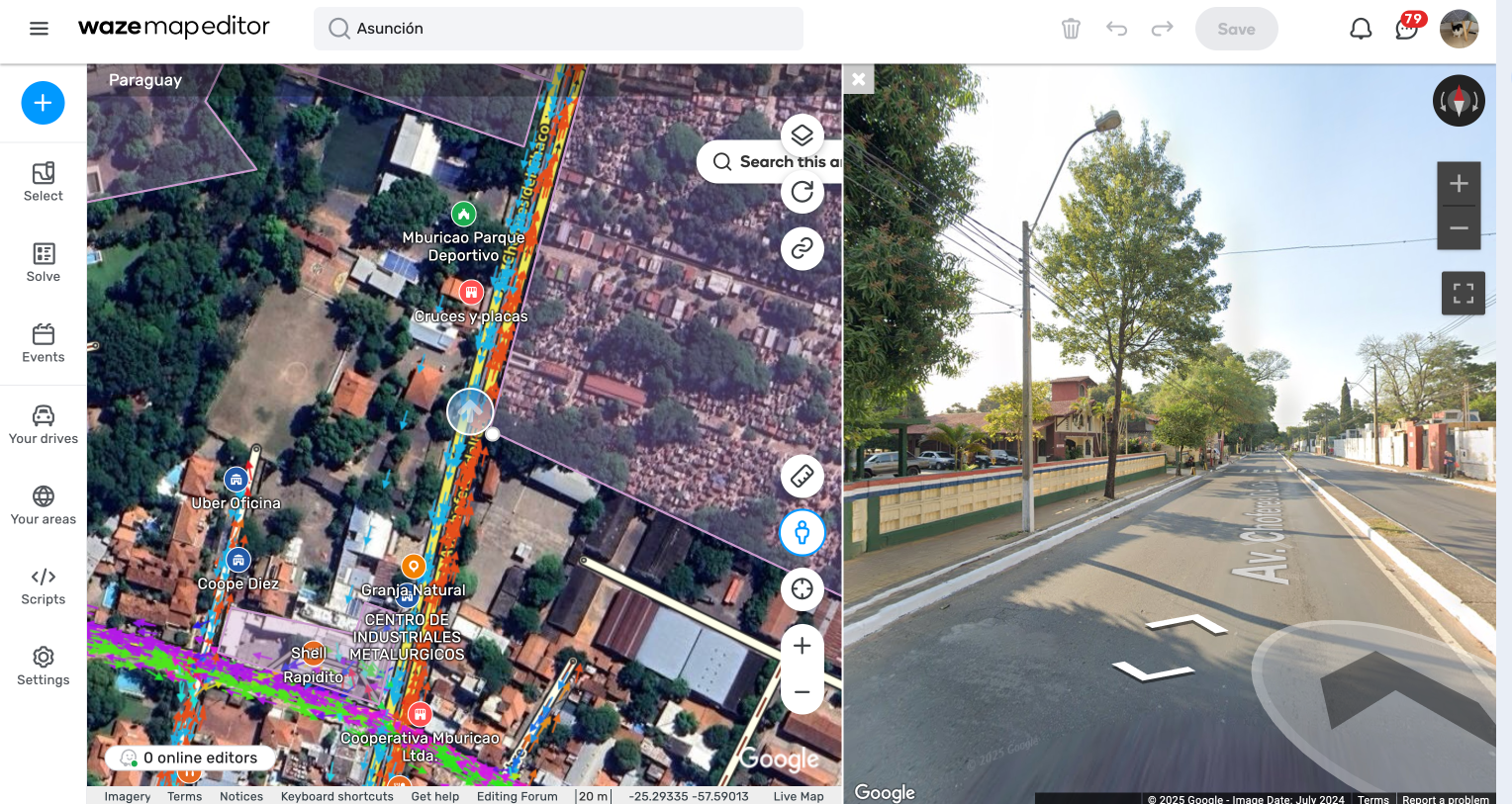The image size is (1512, 804).
Task: Open the Solve sidebar tab
Action: [44, 263]
